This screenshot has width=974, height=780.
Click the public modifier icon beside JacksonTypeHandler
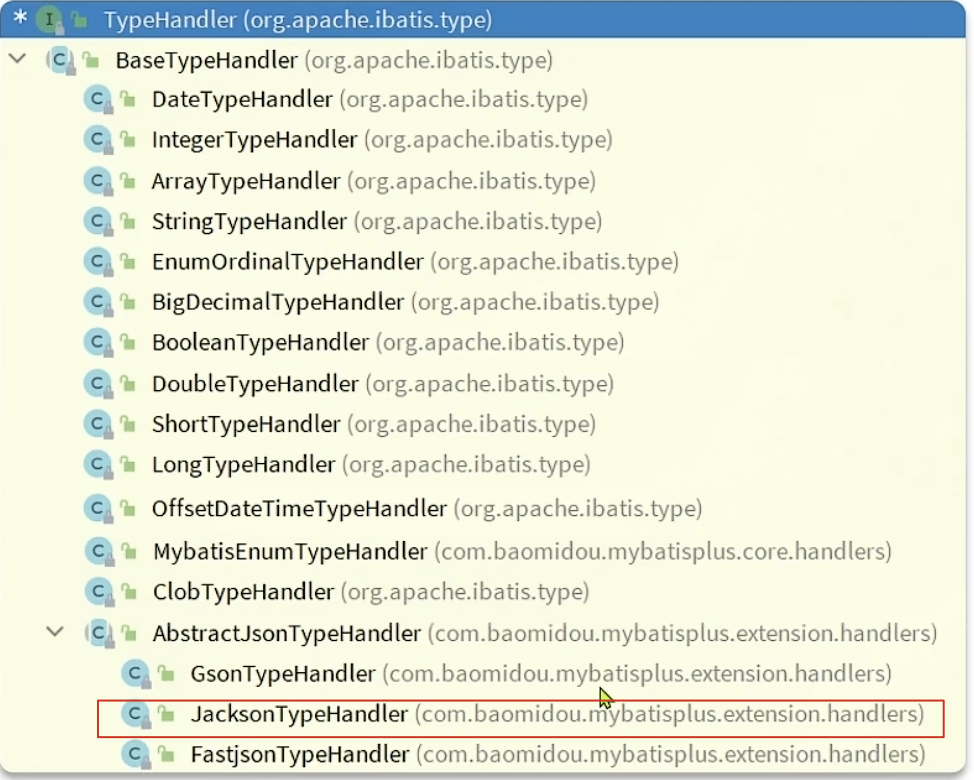166,714
